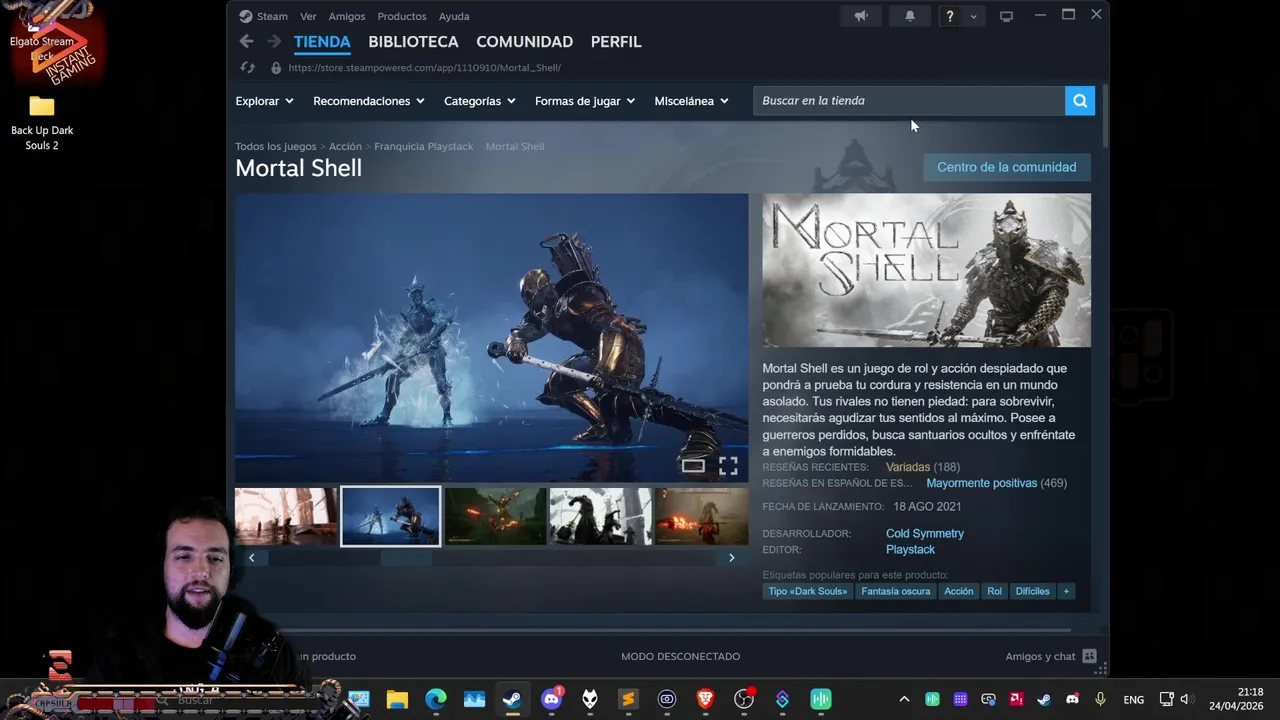The height and width of the screenshot is (720, 1280).
Task: Open the Steam menu
Action: (263, 16)
